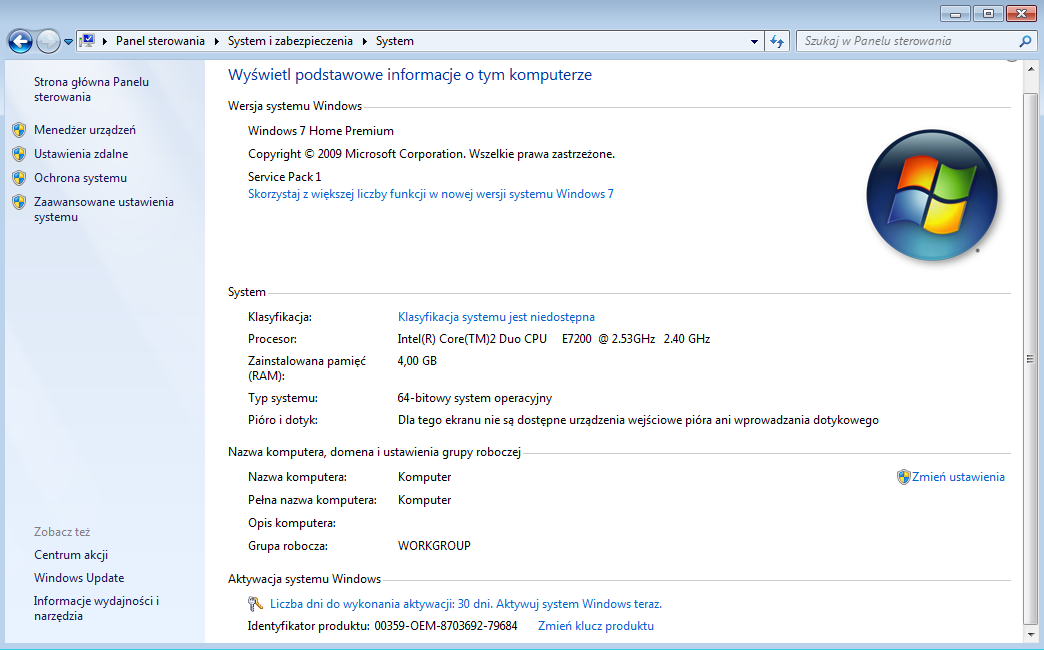Screen dimensions: 1044x650
Task: Click the shield icon beside Zmień ustawienia
Action: [x=904, y=477]
